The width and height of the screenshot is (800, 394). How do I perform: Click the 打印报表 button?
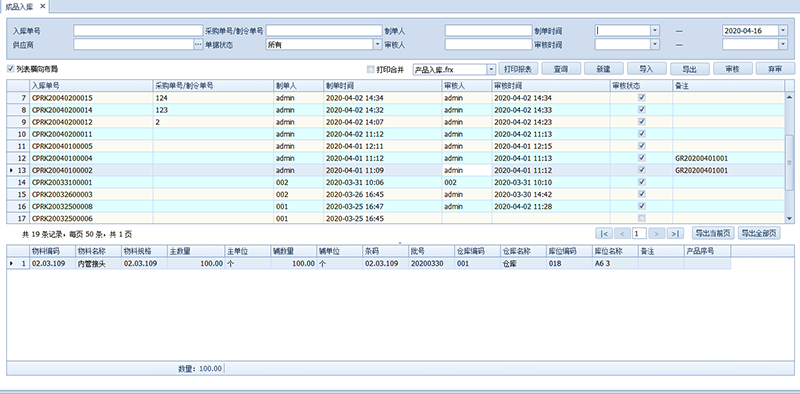(518, 69)
